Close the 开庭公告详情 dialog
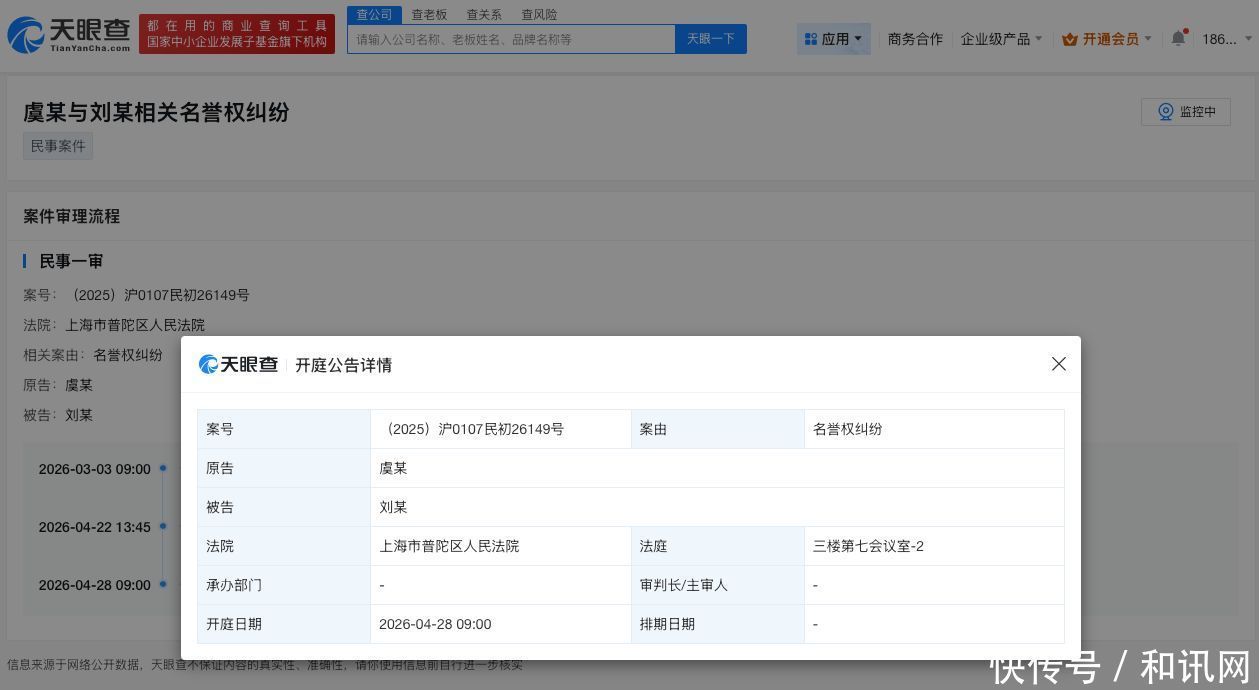The width and height of the screenshot is (1259, 690). tap(1058, 364)
